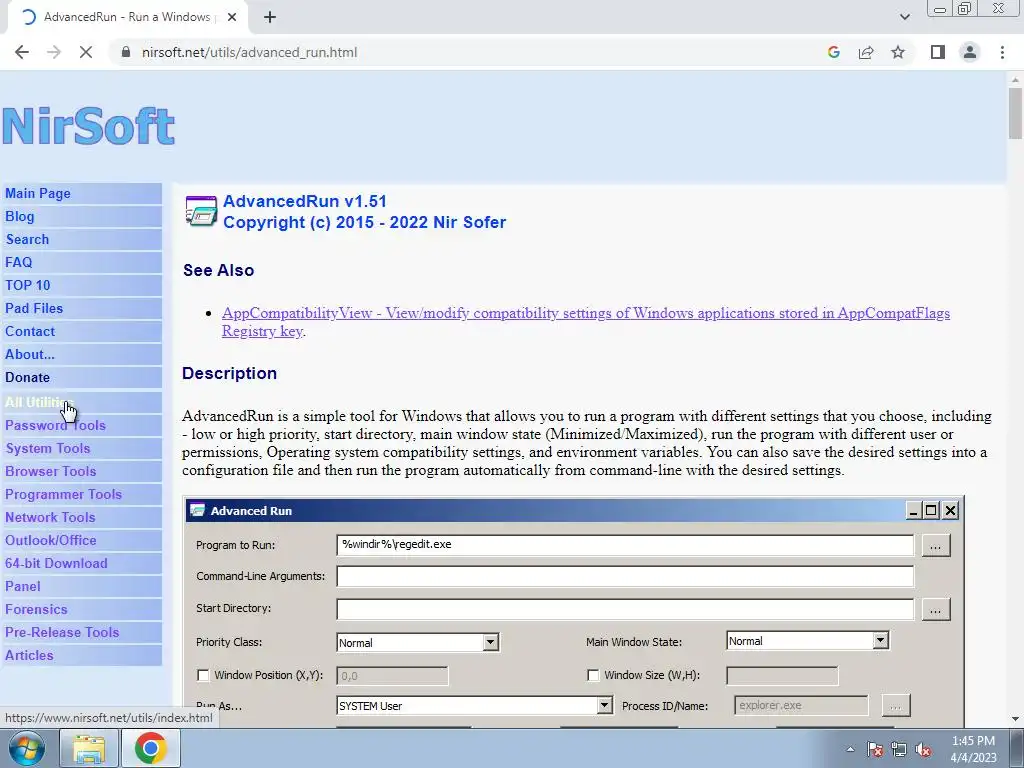Screen dimensions: 1024x768
Task: Open TOP 10 sidebar link
Action: (27, 285)
